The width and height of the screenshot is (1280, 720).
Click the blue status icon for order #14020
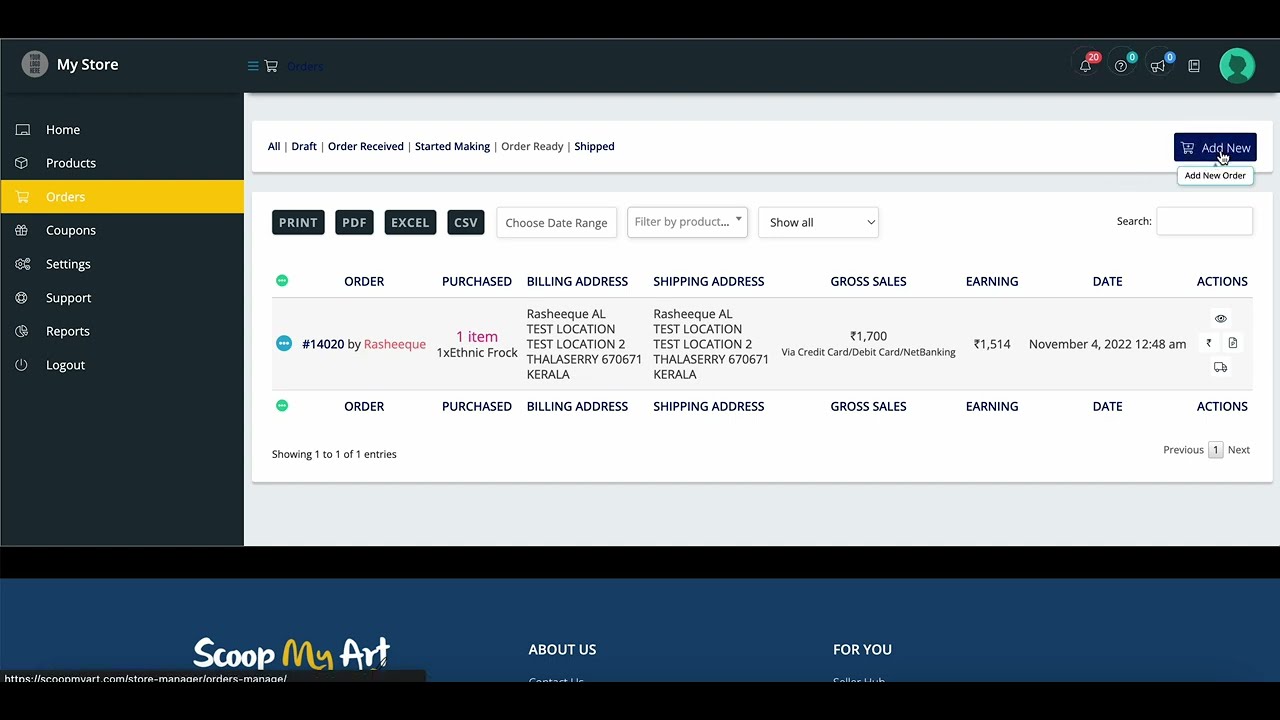coord(284,344)
